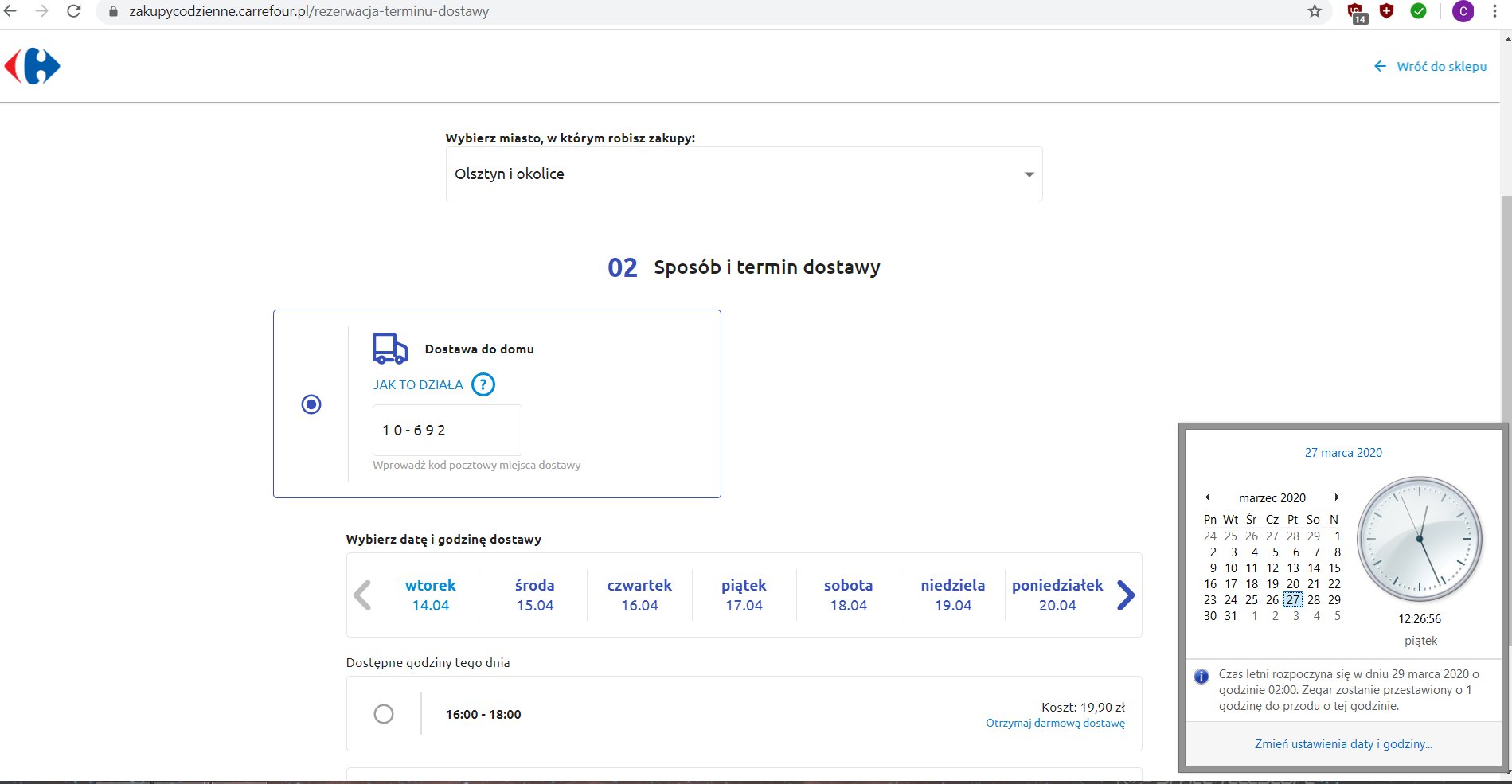
Task: Select the wtorek 14.04 date tab
Action: click(x=431, y=595)
